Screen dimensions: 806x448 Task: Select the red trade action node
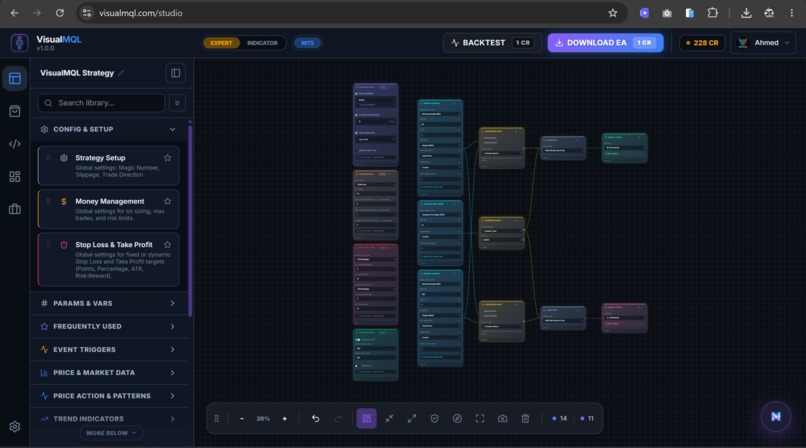pos(625,318)
